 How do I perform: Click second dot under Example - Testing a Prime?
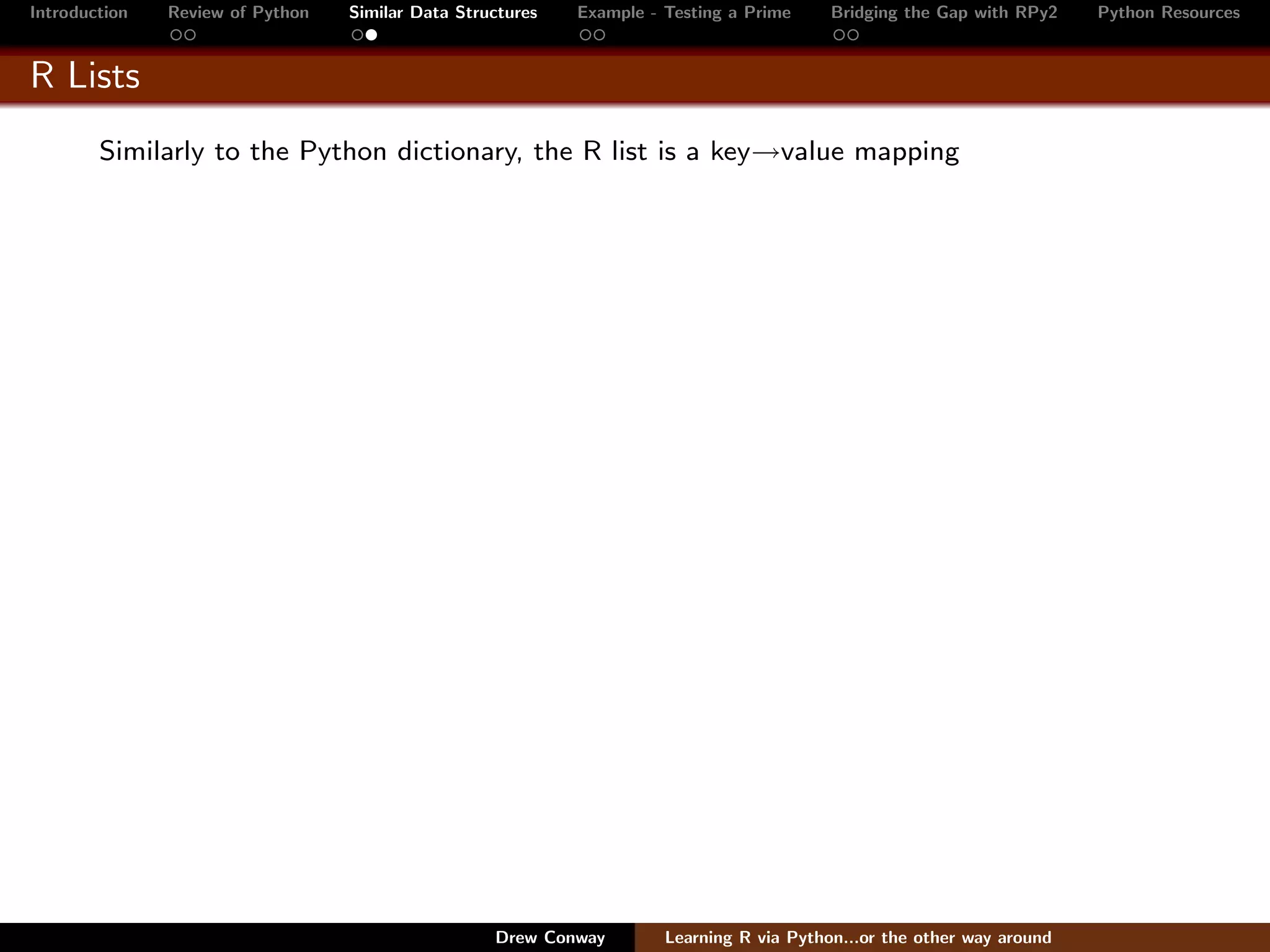(600, 35)
